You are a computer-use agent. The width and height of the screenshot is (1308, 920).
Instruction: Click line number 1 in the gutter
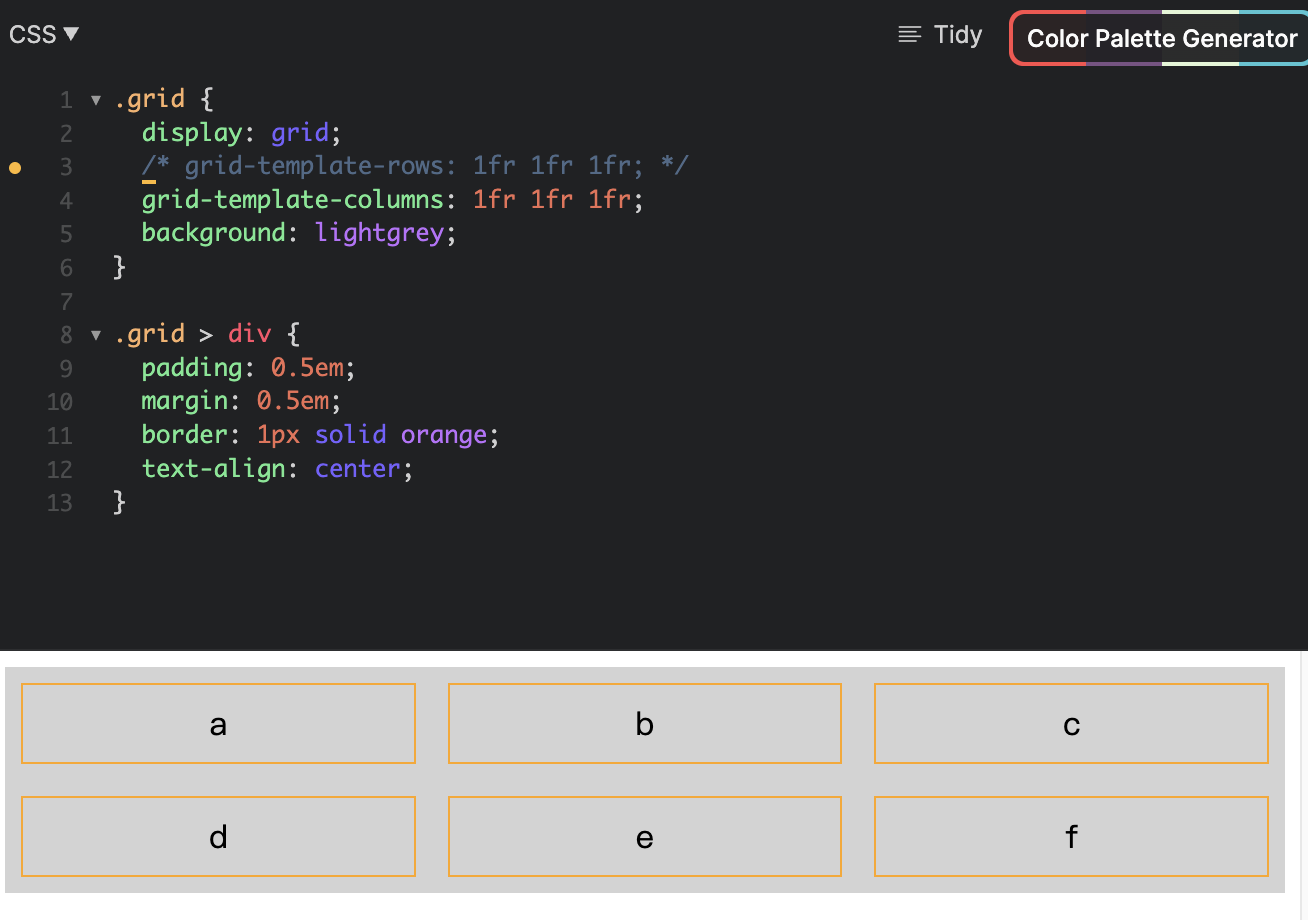[66, 100]
